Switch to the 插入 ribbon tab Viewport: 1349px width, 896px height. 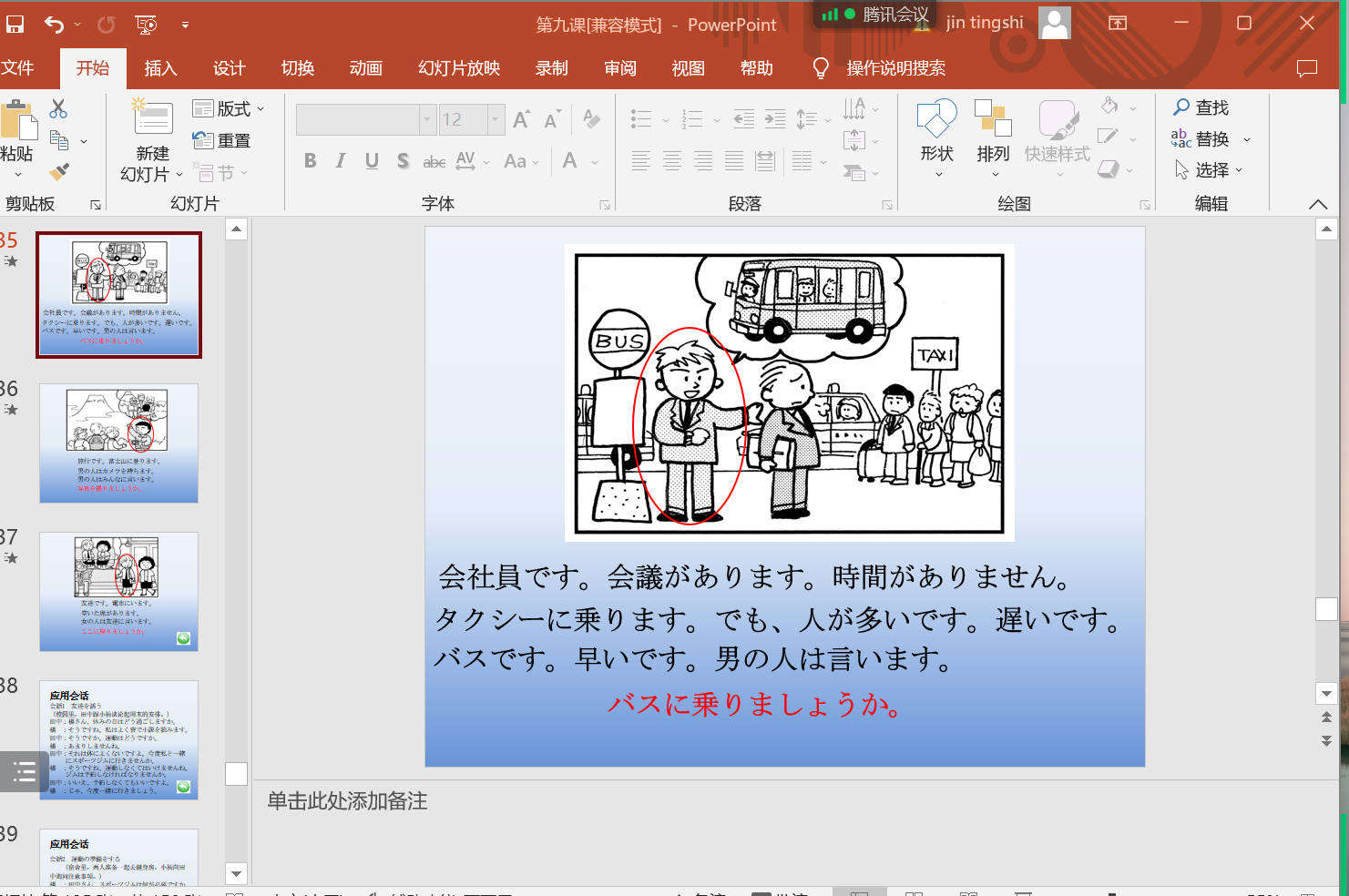click(x=160, y=68)
